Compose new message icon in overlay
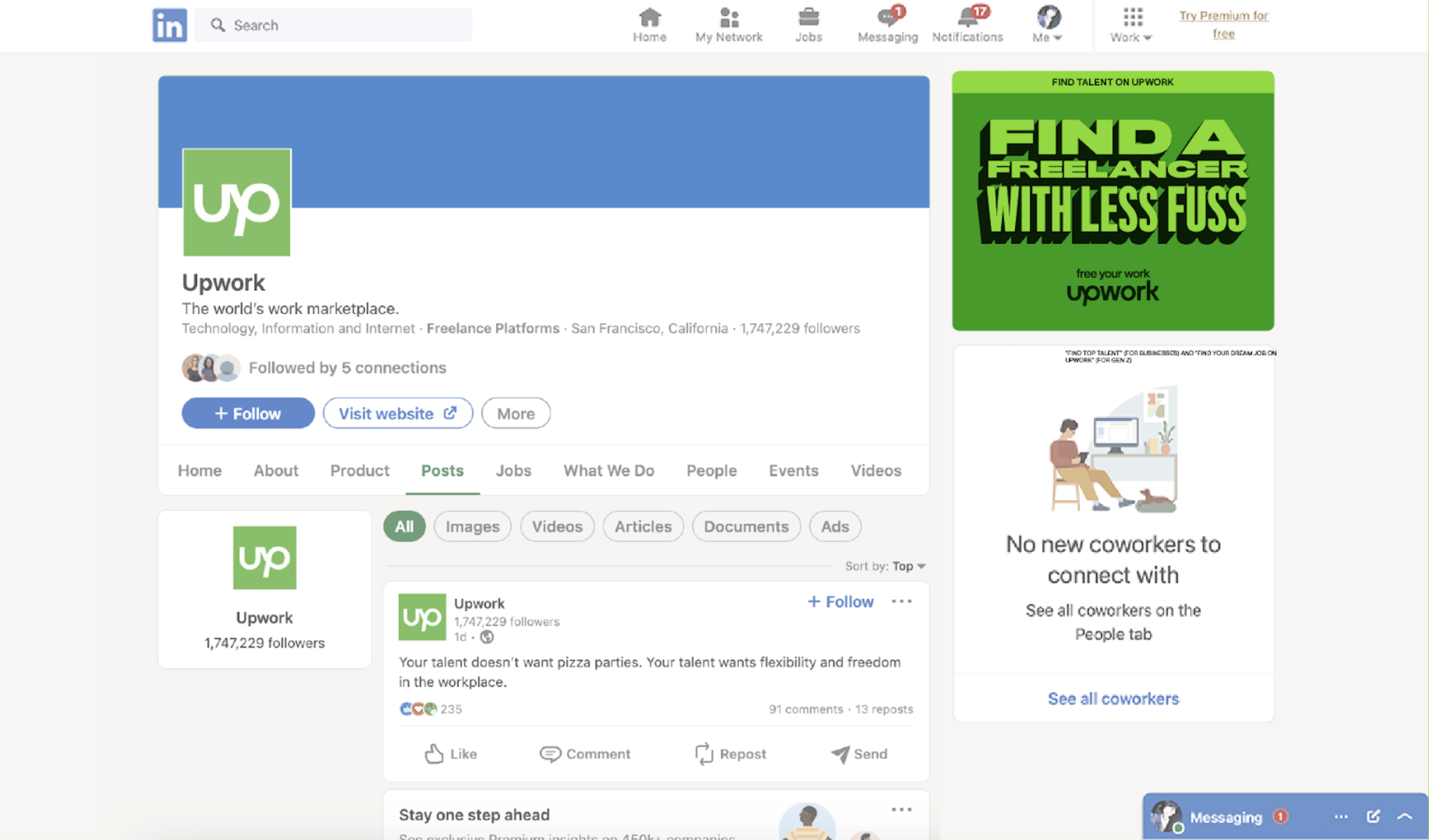This screenshot has height=840, width=1429. click(1373, 816)
